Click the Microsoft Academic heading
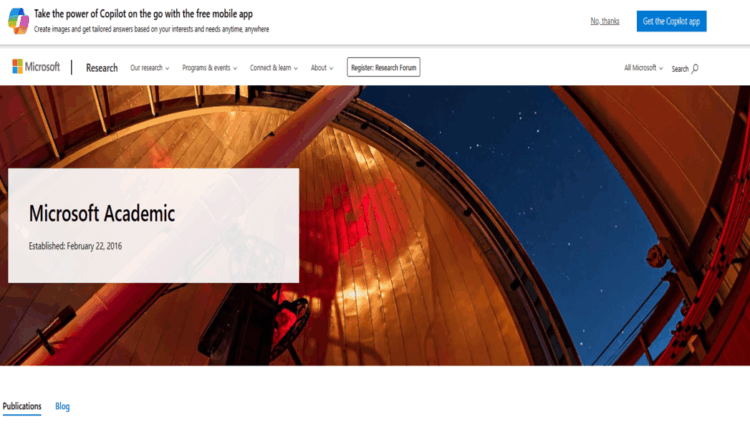 (x=102, y=213)
